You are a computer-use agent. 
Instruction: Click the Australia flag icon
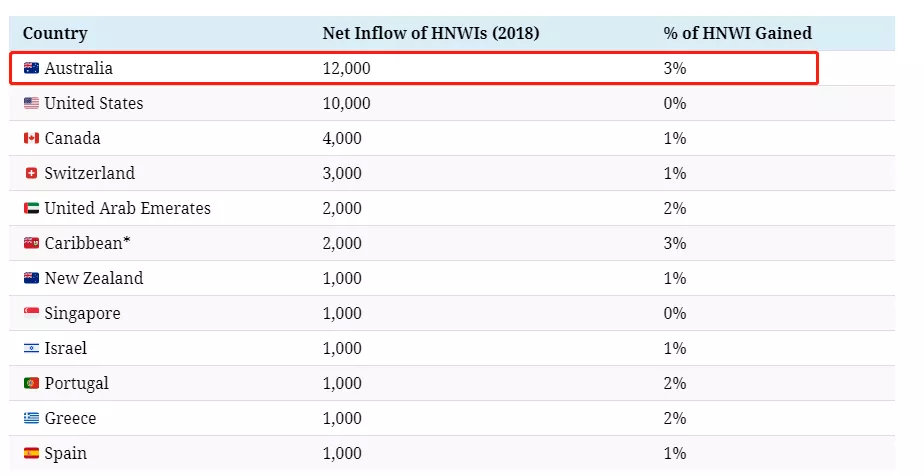(x=31, y=68)
